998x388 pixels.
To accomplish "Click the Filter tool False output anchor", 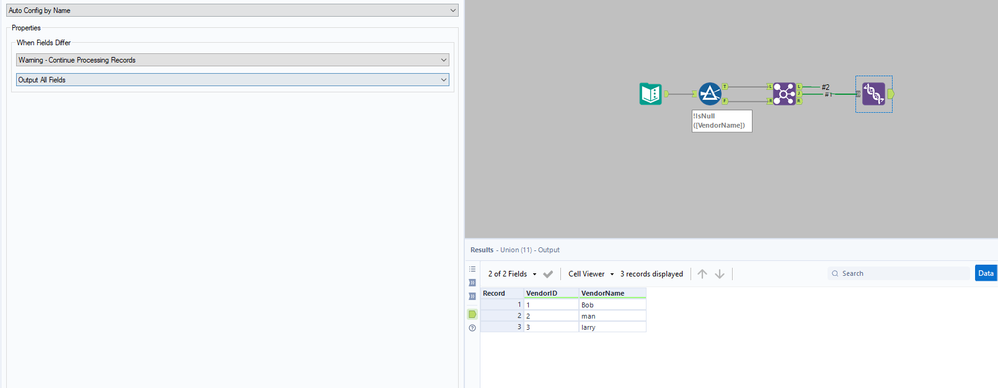I will tap(725, 100).
